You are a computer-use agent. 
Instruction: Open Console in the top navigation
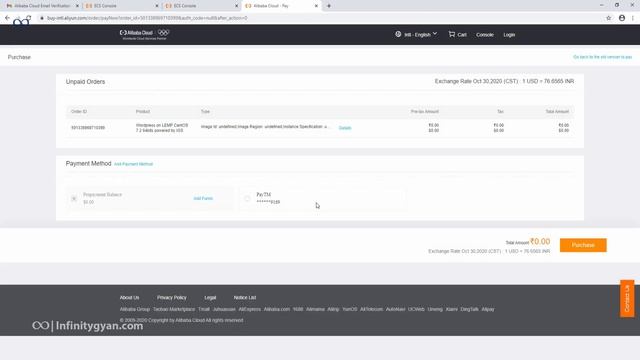click(484, 35)
